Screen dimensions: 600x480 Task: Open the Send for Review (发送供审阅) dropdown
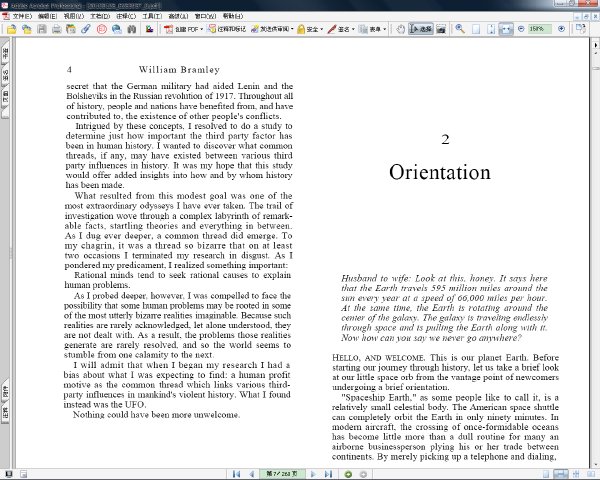tap(272, 29)
